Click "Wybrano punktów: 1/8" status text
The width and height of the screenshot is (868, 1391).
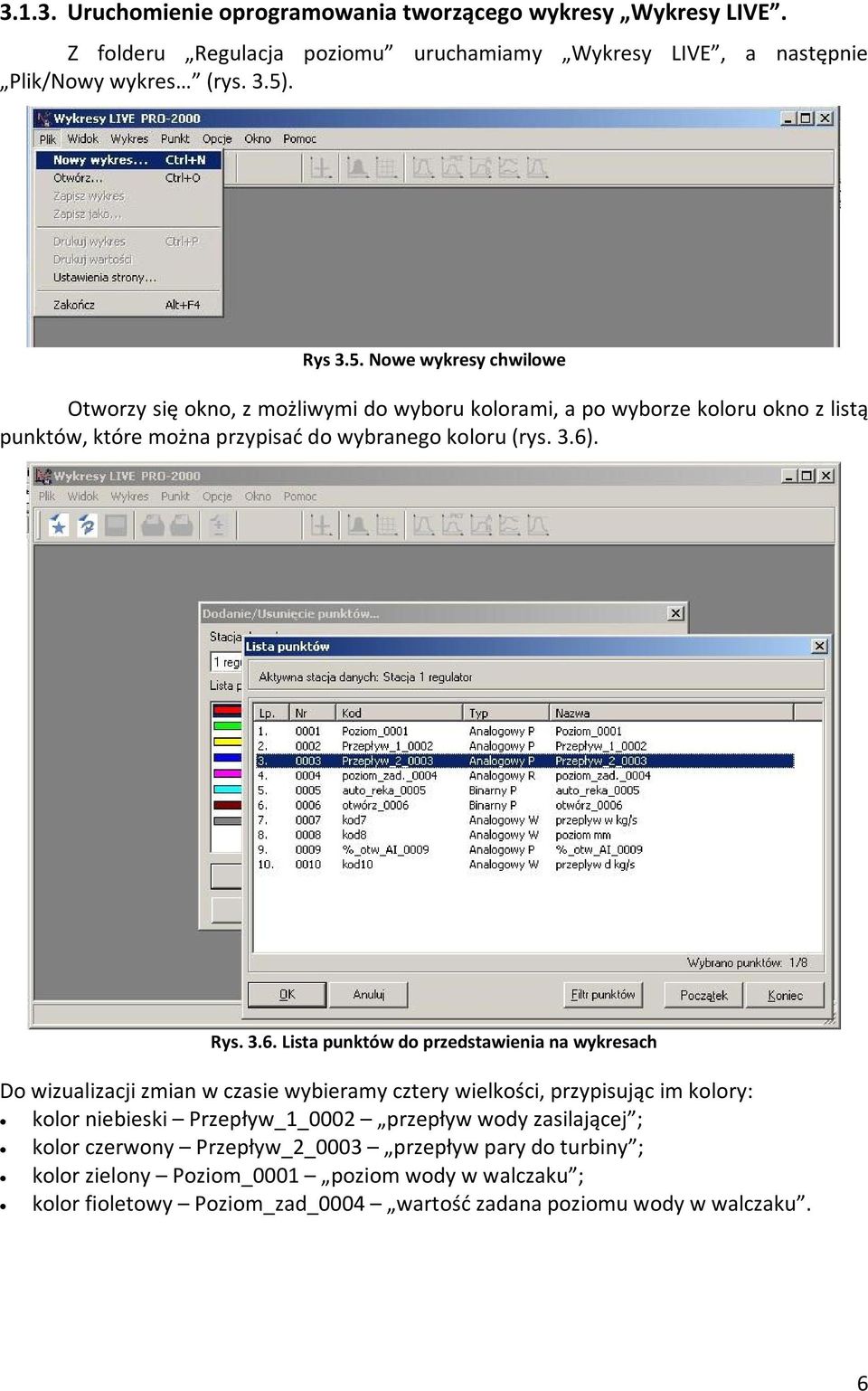[747, 962]
